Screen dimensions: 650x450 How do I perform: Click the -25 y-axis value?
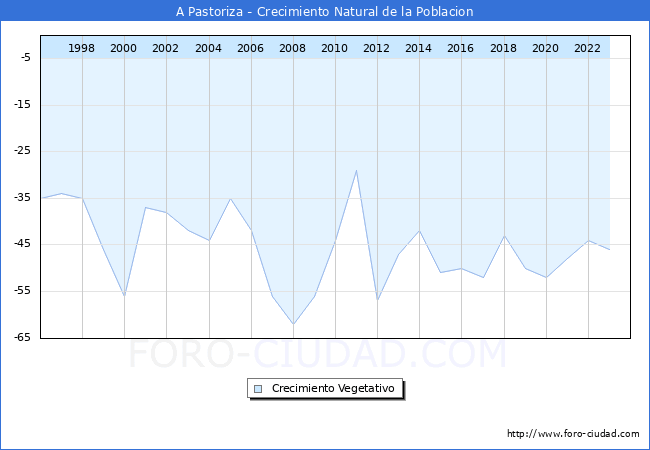tap(22, 150)
